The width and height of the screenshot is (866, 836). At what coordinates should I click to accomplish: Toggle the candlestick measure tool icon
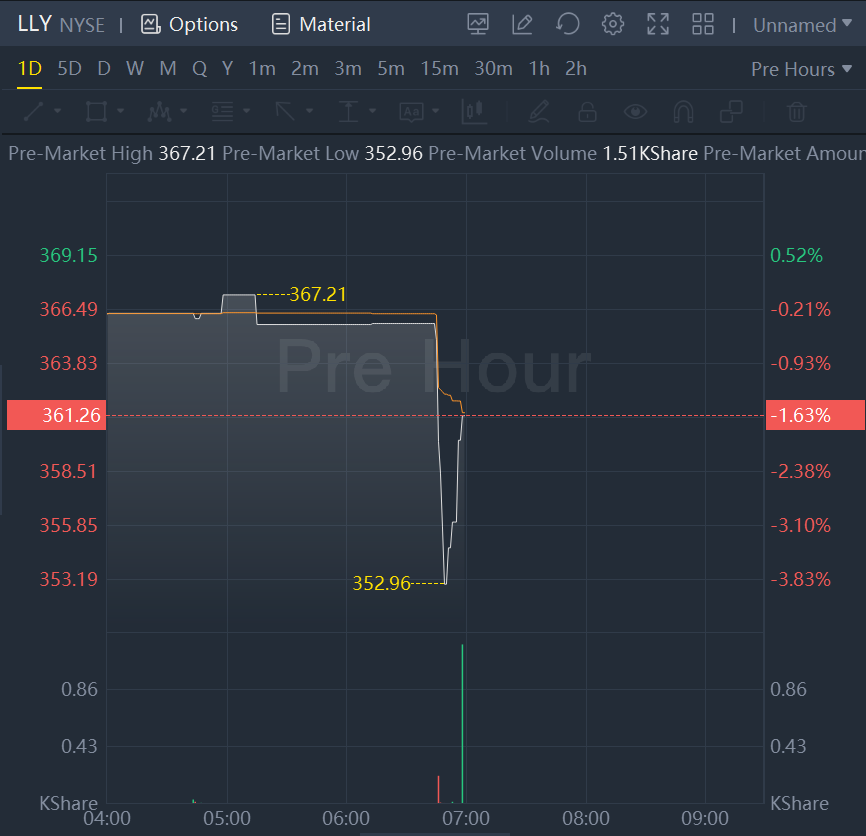(474, 111)
